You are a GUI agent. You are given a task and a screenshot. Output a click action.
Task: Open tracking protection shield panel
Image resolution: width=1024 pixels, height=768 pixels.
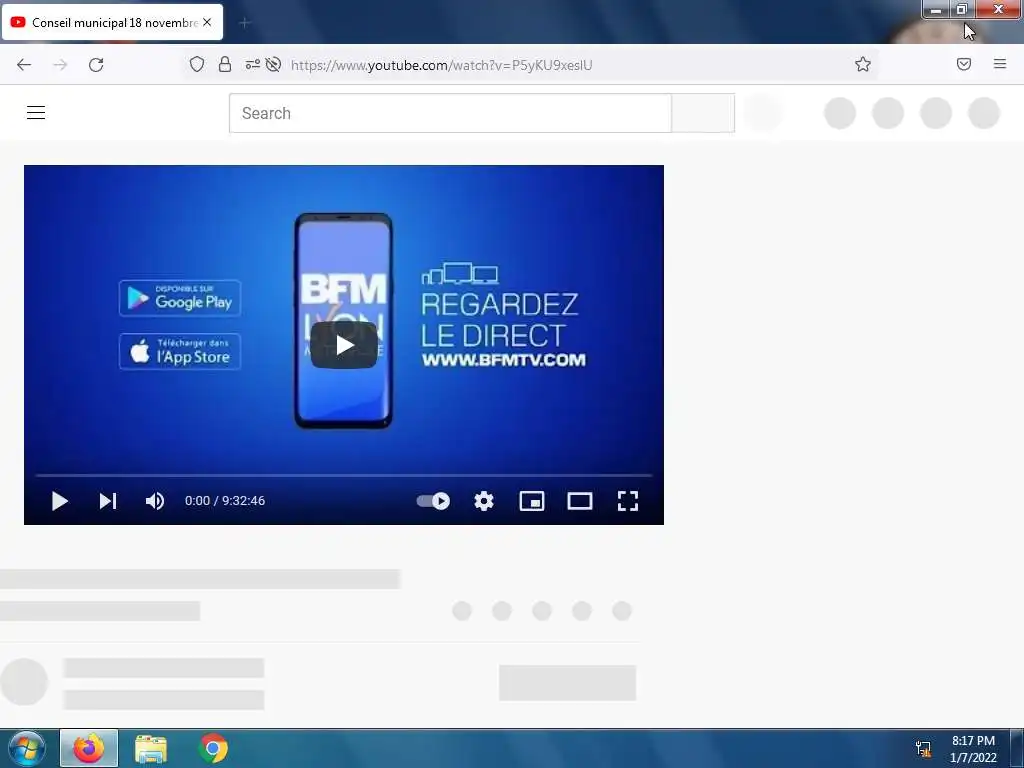pos(197,64)
